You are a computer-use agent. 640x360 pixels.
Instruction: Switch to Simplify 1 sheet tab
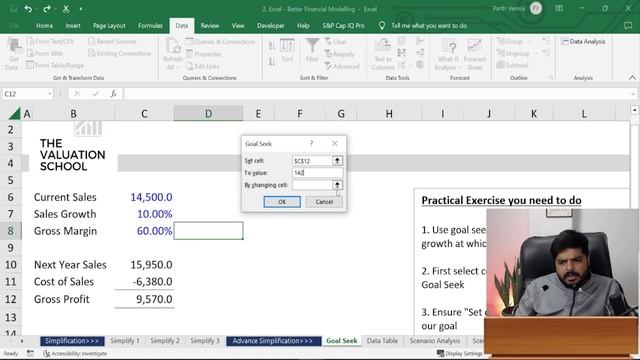[x=125, y=341]
